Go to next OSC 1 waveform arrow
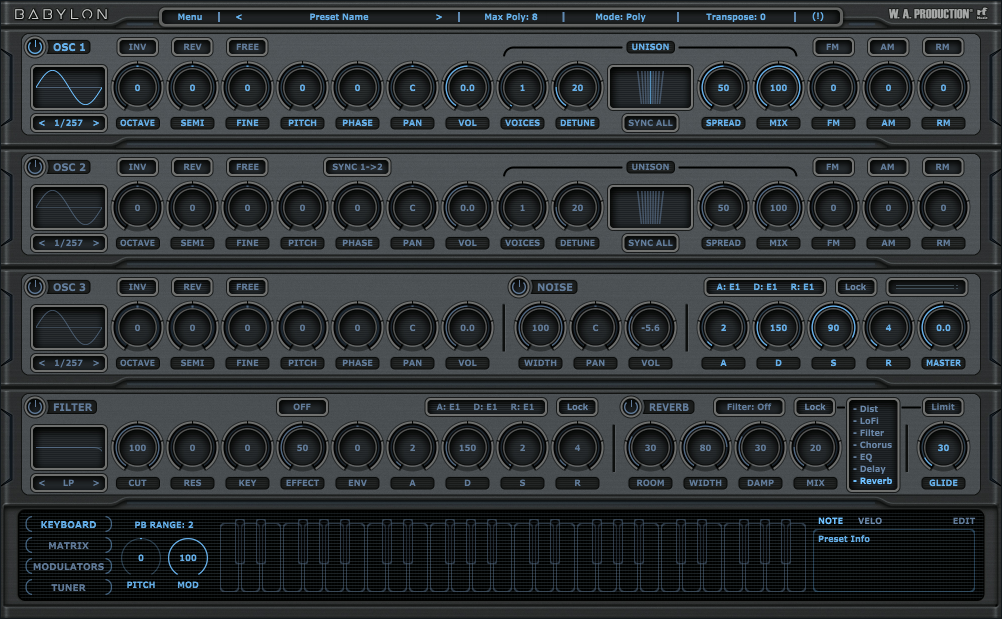This screenshot has width=1002, height=619. pos(96,123)
